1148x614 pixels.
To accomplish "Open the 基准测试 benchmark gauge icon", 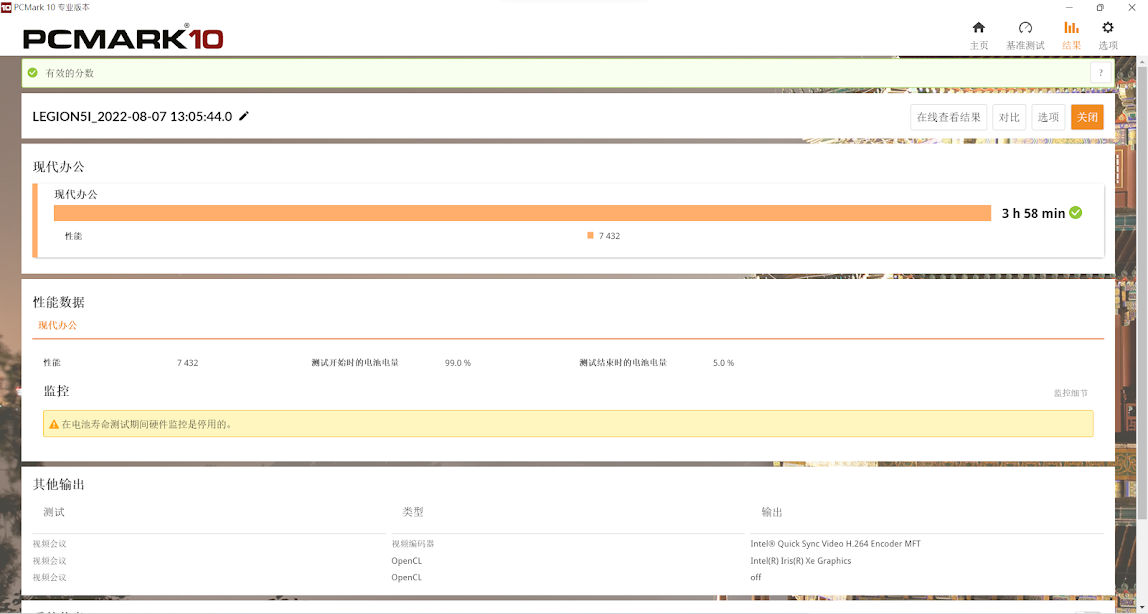I will pyautogui.click(x=1025, y=28).
